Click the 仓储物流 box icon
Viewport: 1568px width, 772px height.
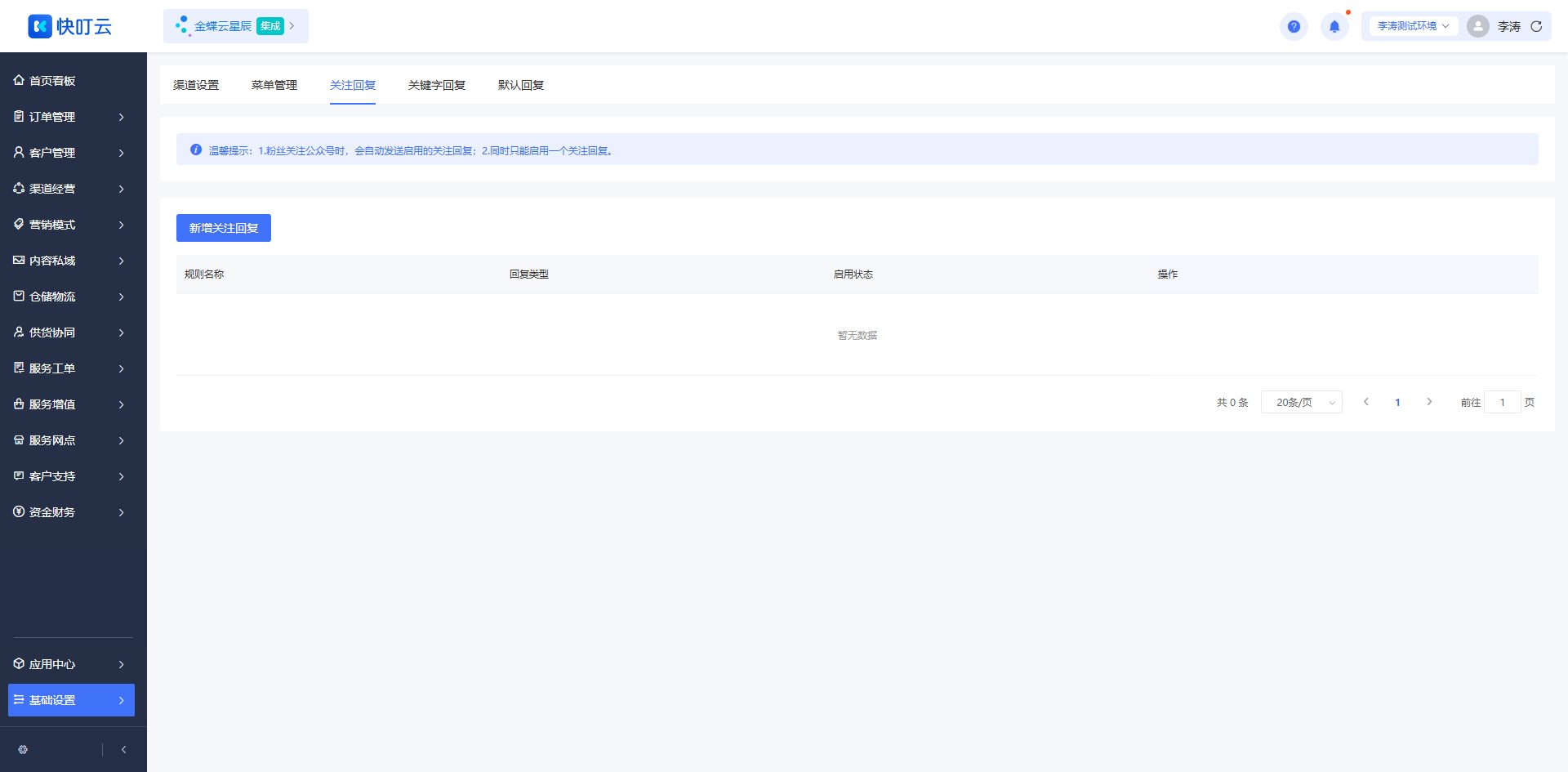(19, 296)
